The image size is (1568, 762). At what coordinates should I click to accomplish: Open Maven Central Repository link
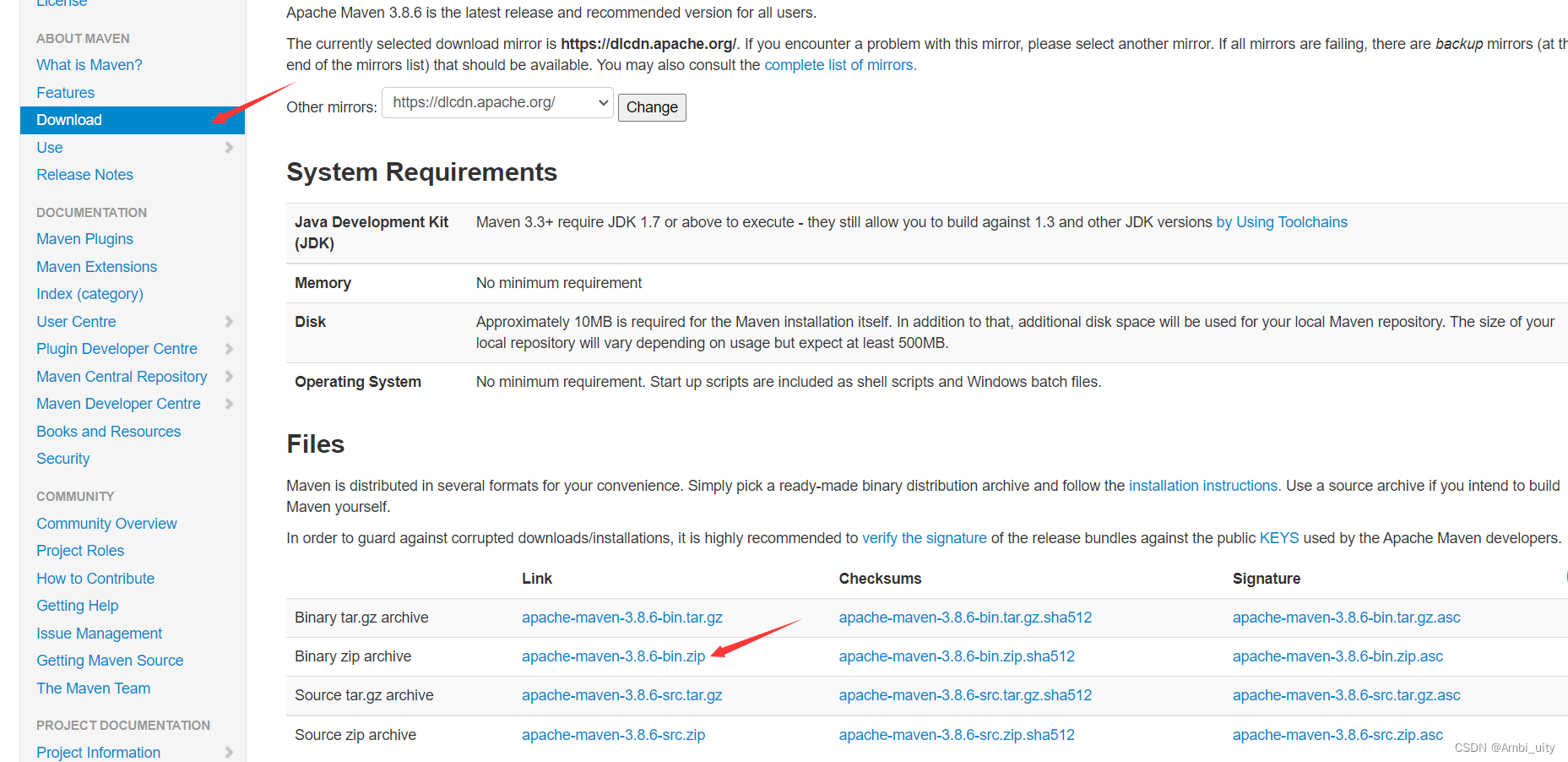pos(122,377)
